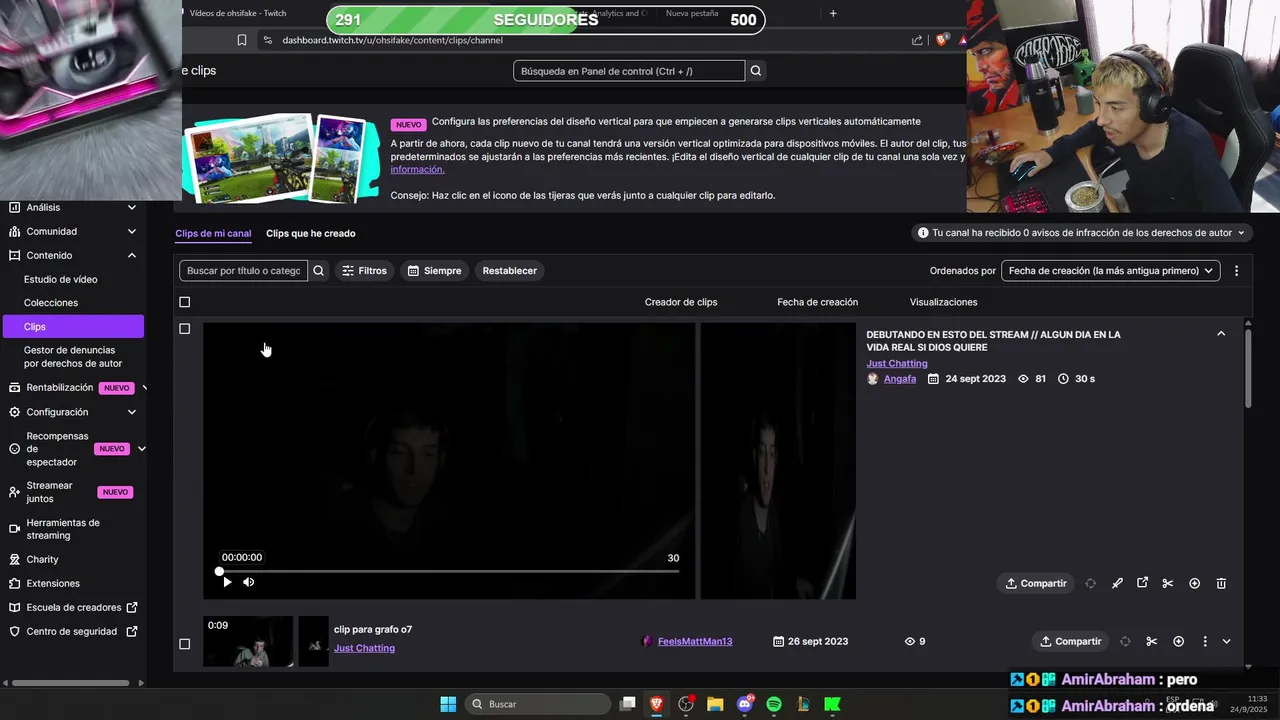Play the DEBUTANDO clip video
Viewport: 1280px width, 720px height.
(227, 582)
